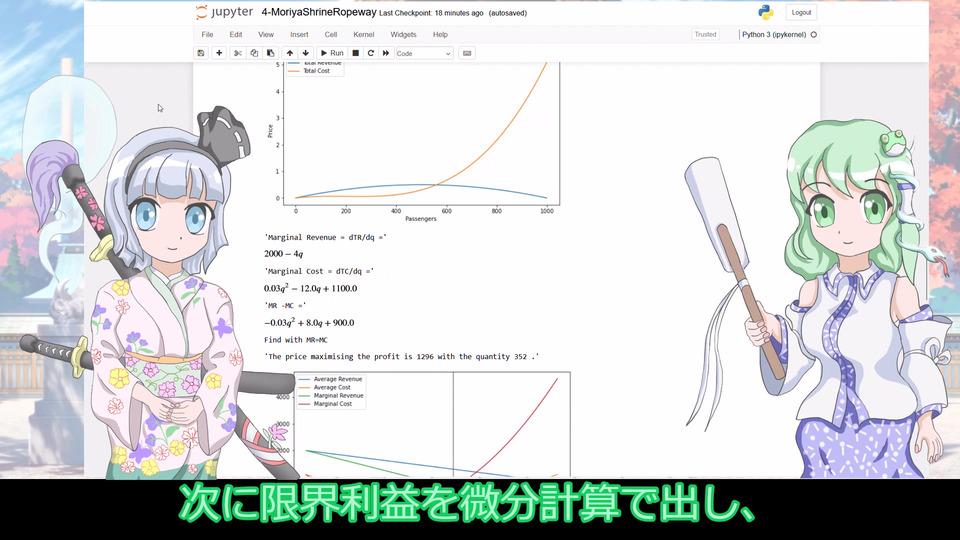Open the Edit menu
This screenshot has height=540, width=960.
[236, 35]
